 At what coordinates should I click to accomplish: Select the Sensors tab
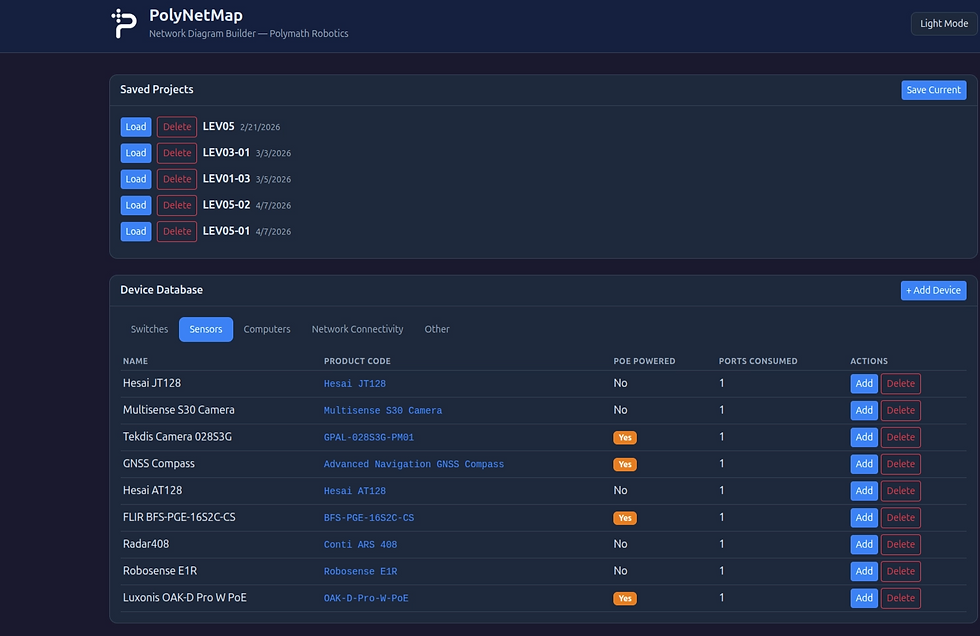(206, 329)
